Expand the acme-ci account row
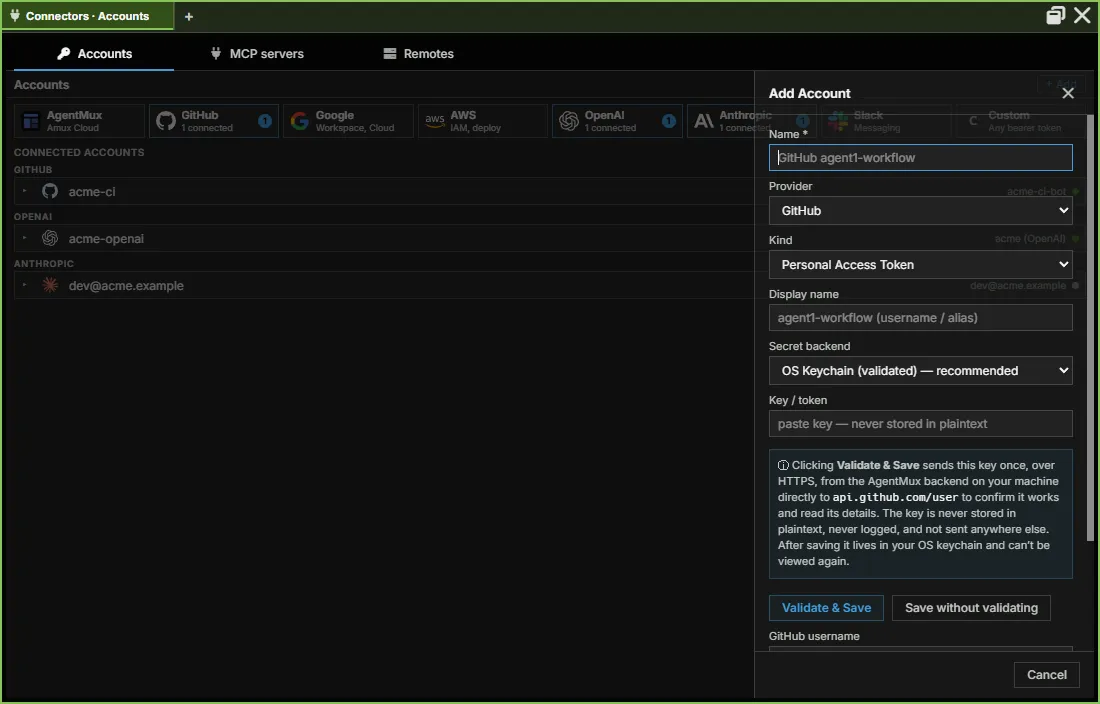This screenshot has height=704, width=1100. [25, 191]
